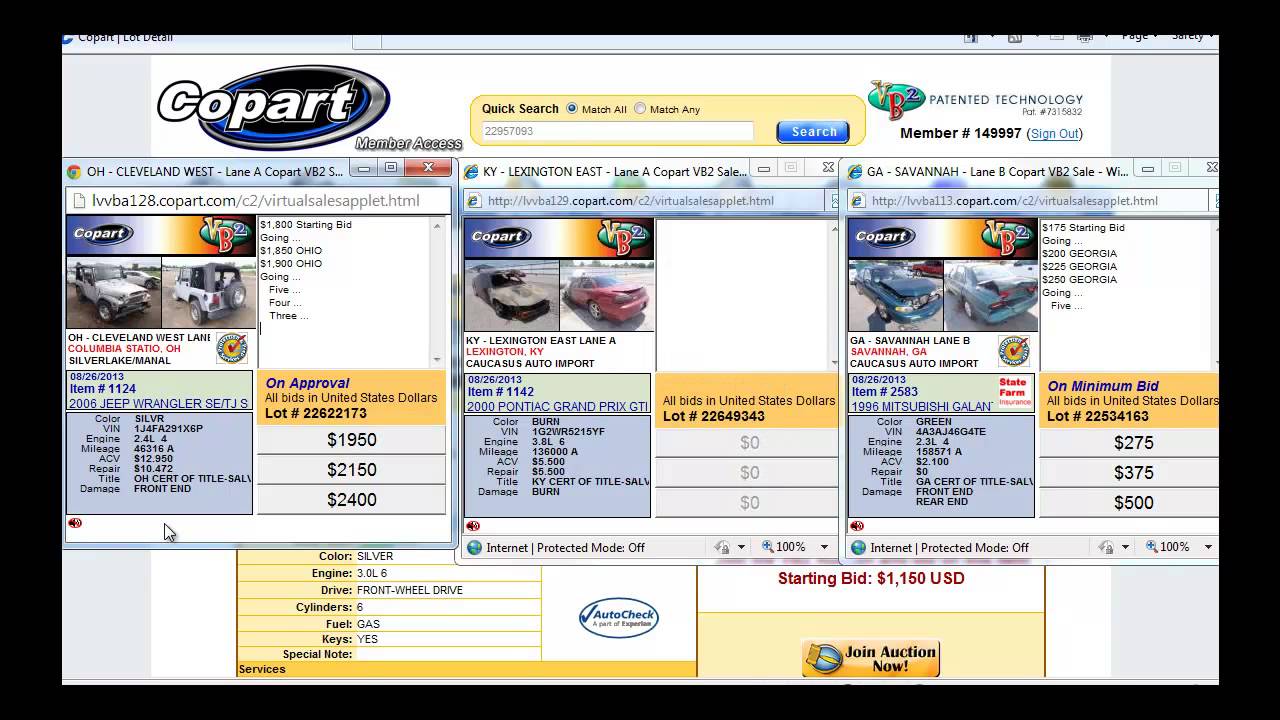Open burned Pontiac front photo
This screenshot has height=720, width=1280.
(511, 296)
